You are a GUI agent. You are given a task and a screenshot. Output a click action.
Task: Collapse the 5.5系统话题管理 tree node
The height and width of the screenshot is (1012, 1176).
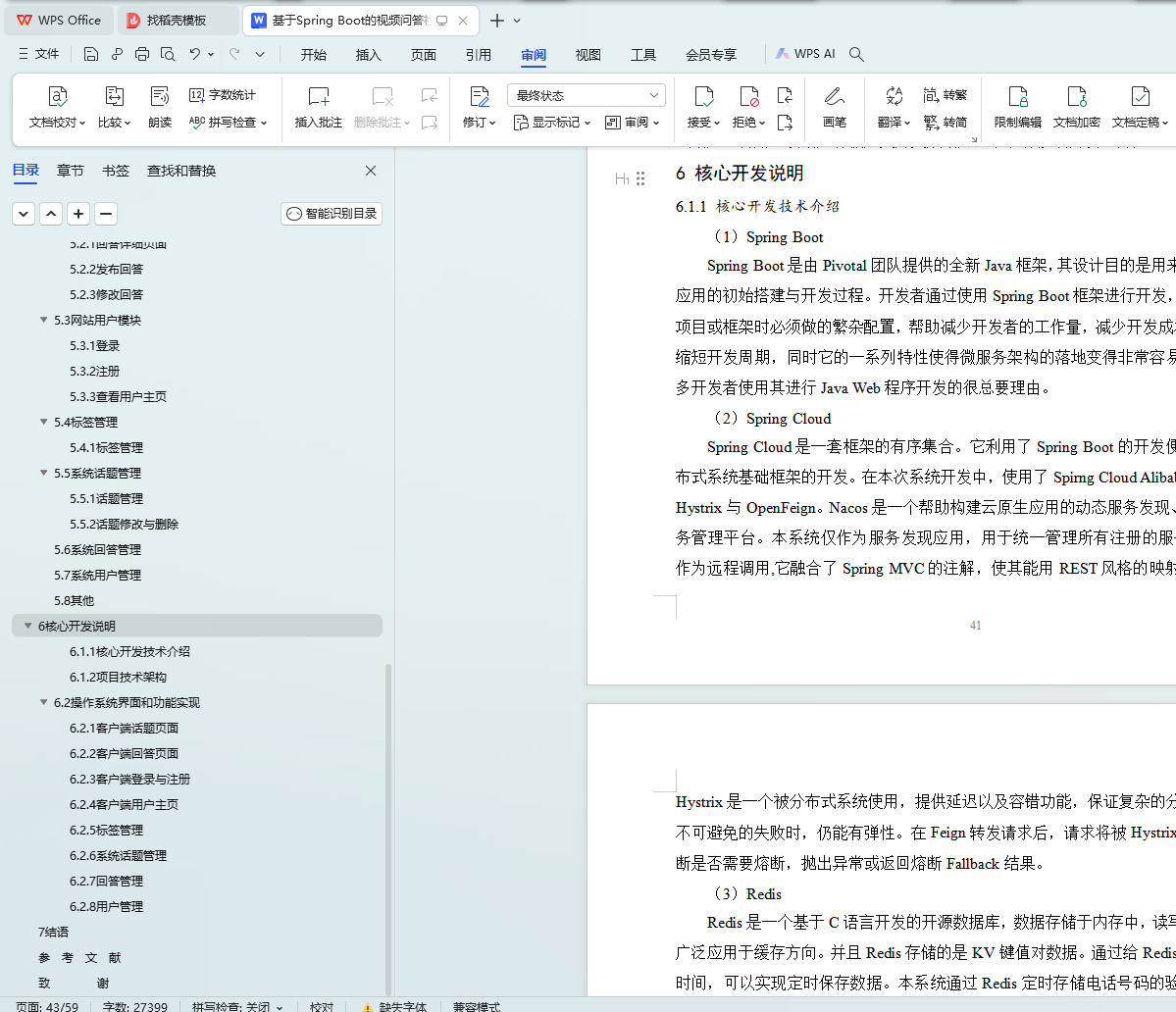[43, 473]
